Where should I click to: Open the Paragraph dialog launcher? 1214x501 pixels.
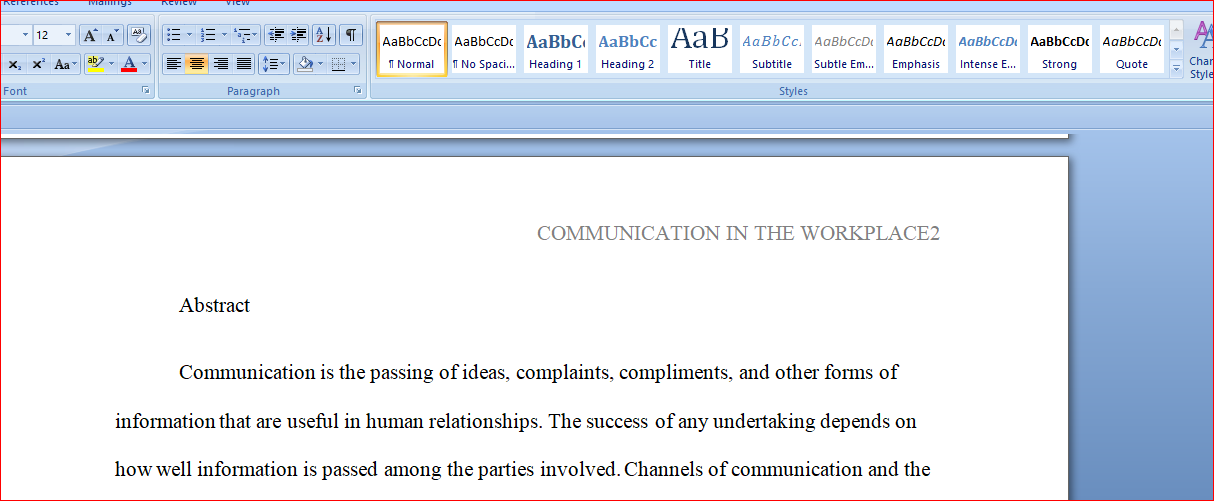click(358, 90)
